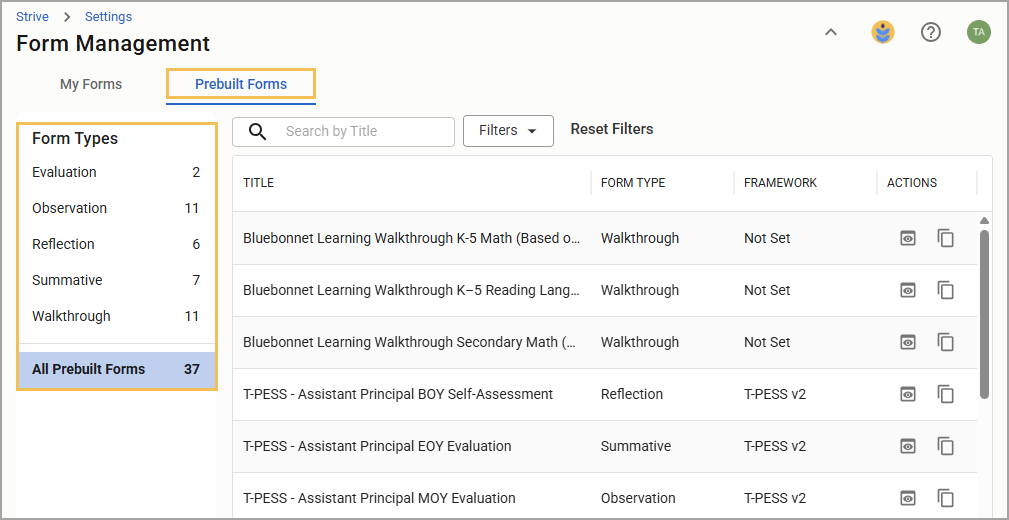Screen dimensions: 1009x520
Task: Copy the Assistant Principal BOY Self-Assessment form
Action: (945, 395)
